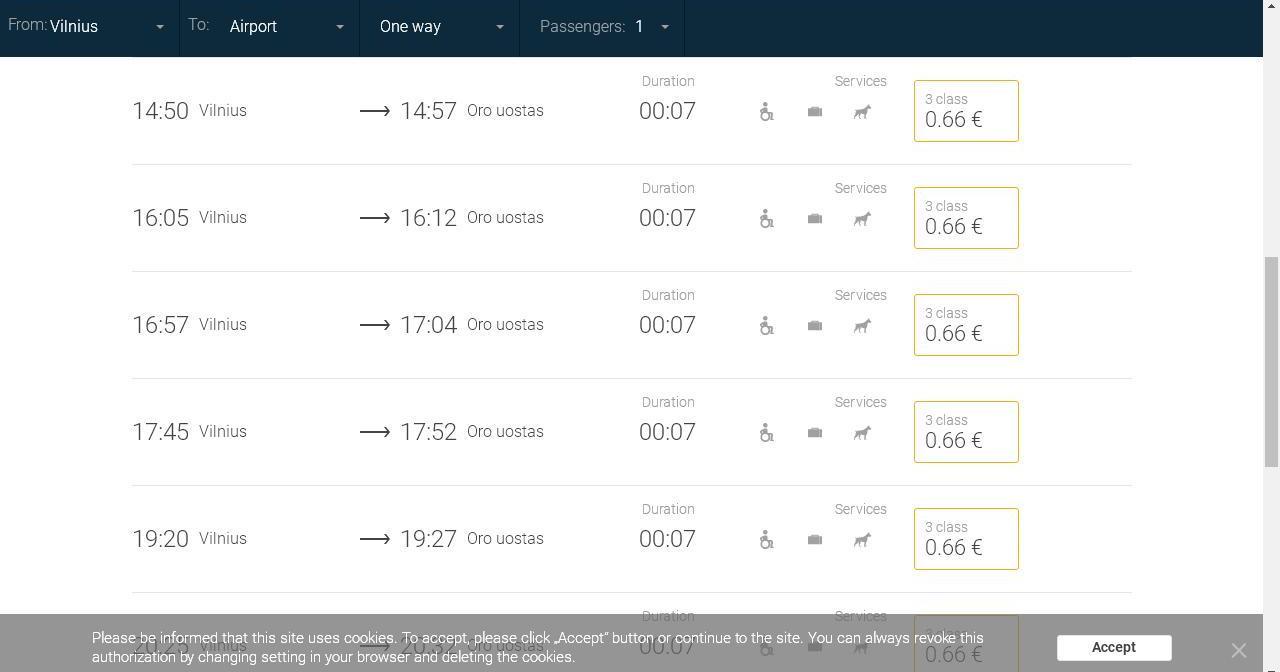Viewport: 1280px width, 672px height.
Task: Open the Passengers count dropdown
Action: 602,27
